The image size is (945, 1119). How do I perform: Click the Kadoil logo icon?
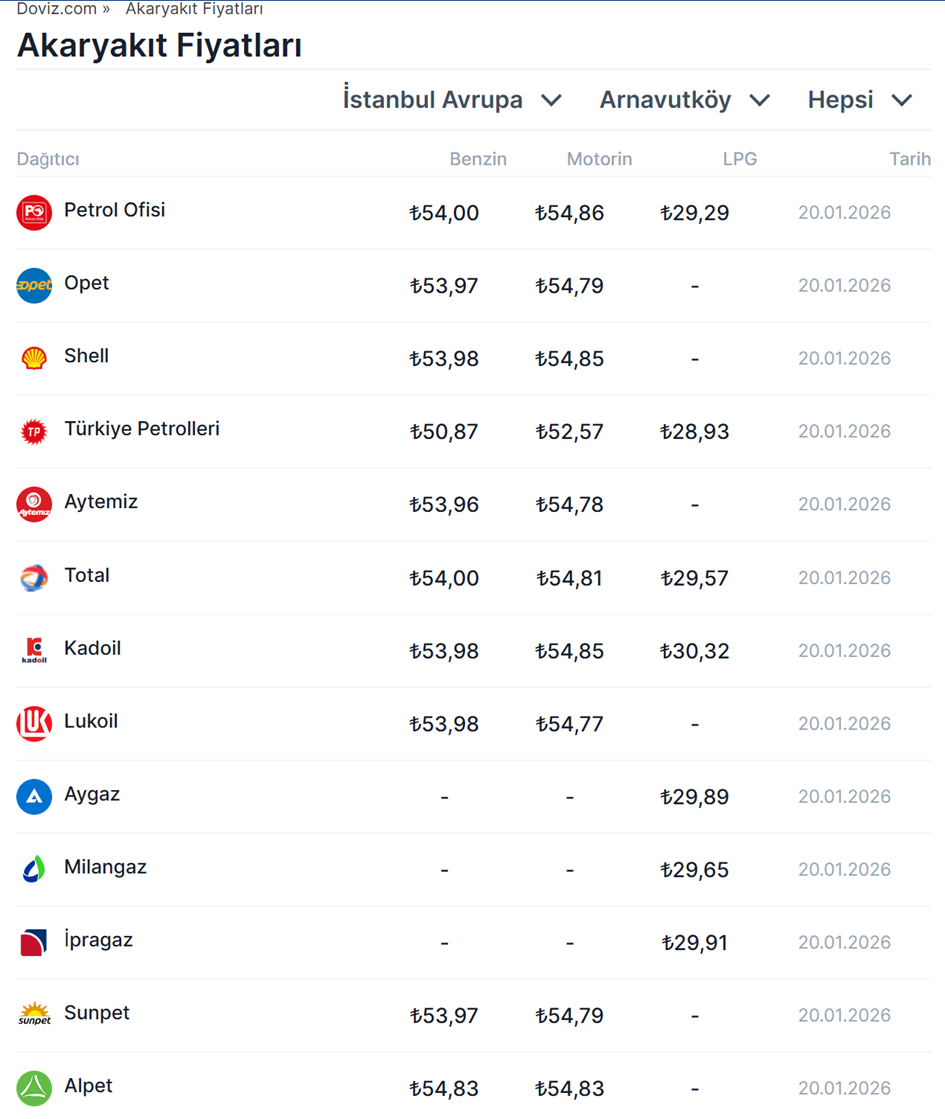pos(34,650)
